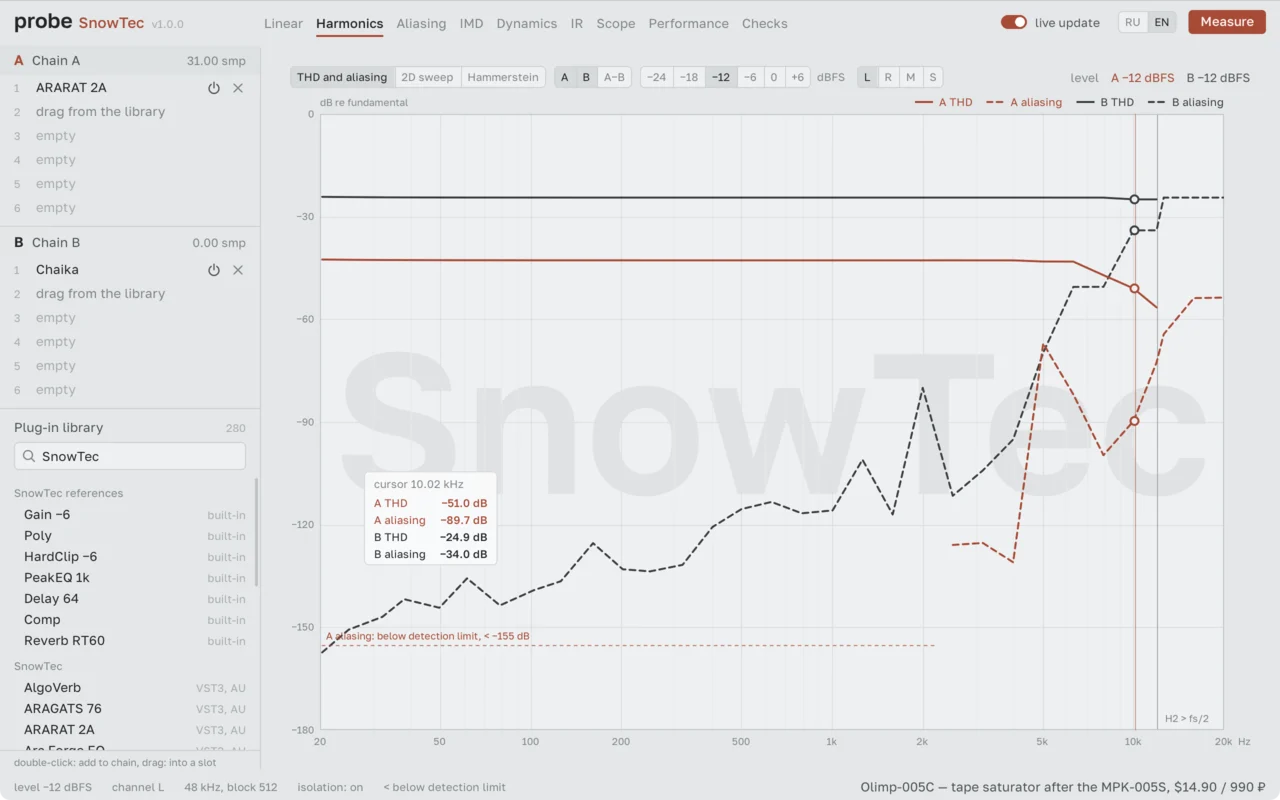
Task: Switch to the Aliasing tab
Action: [x=421, y=23]
